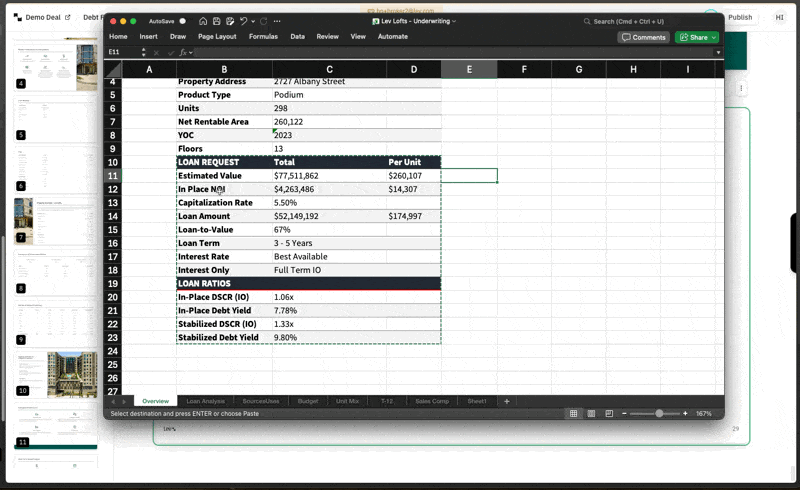Open the Formulas ribbon tab
This screenshot has width=800, height=490.
click(263, 36)
